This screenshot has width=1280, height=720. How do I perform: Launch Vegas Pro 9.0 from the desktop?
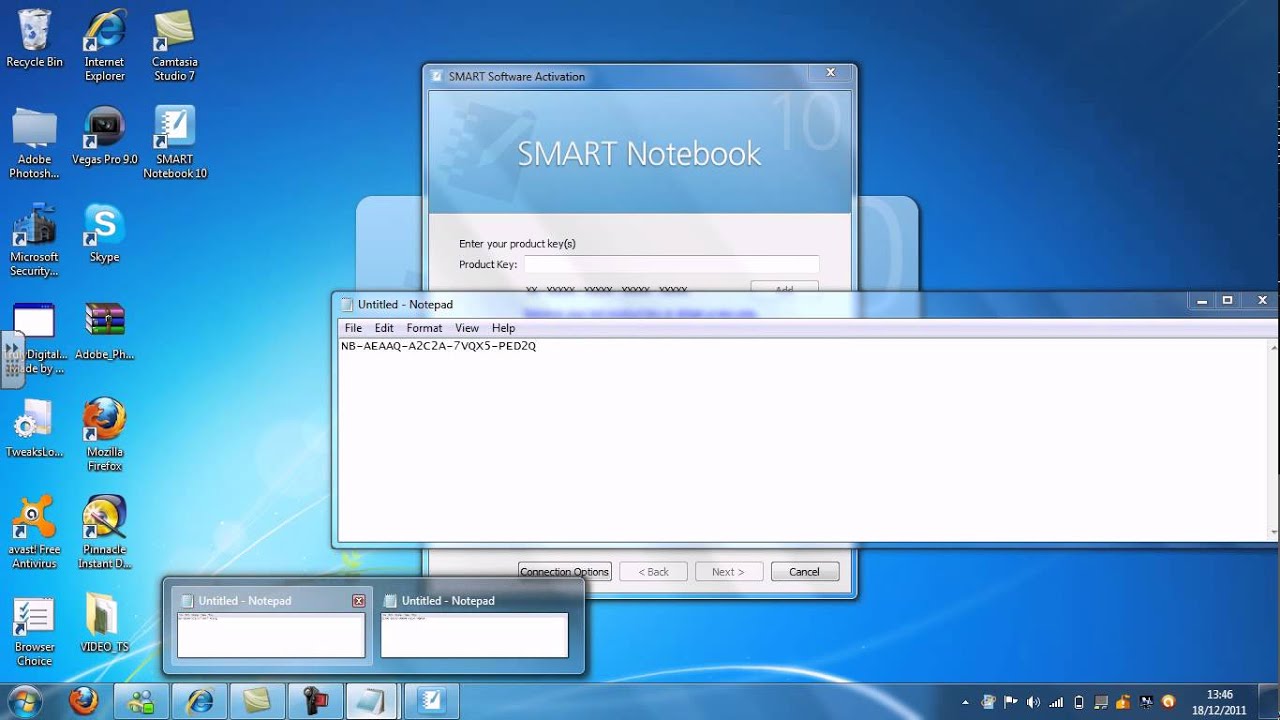[105, 130]
